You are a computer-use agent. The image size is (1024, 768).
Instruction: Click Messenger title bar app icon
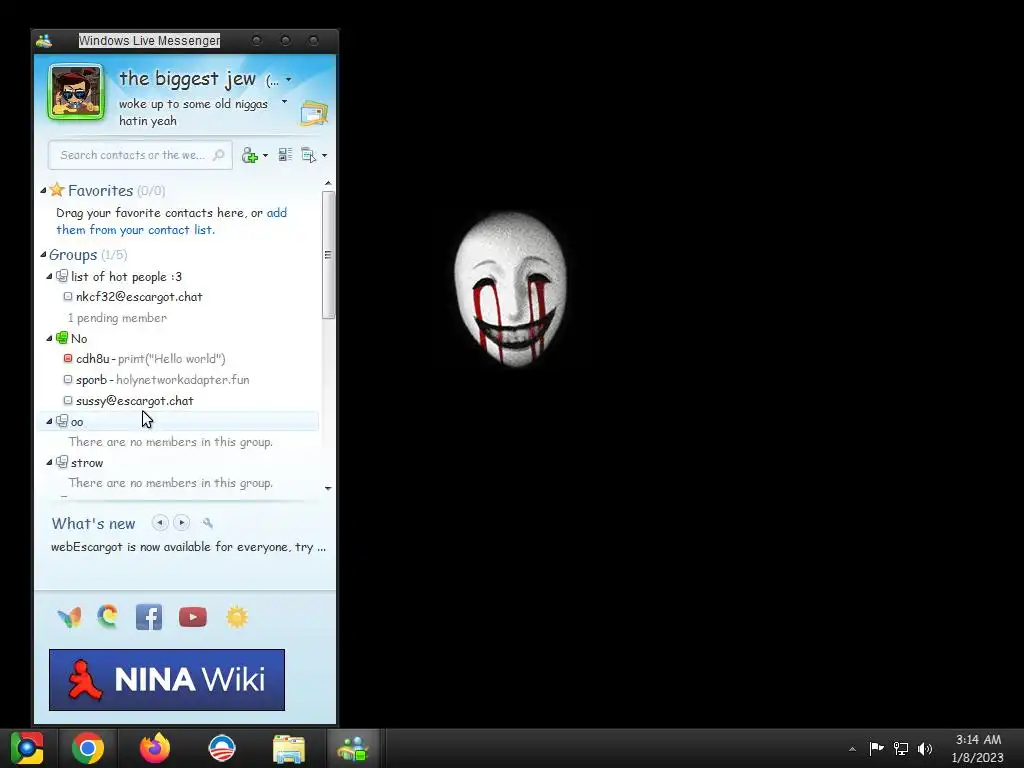[44, 40]
